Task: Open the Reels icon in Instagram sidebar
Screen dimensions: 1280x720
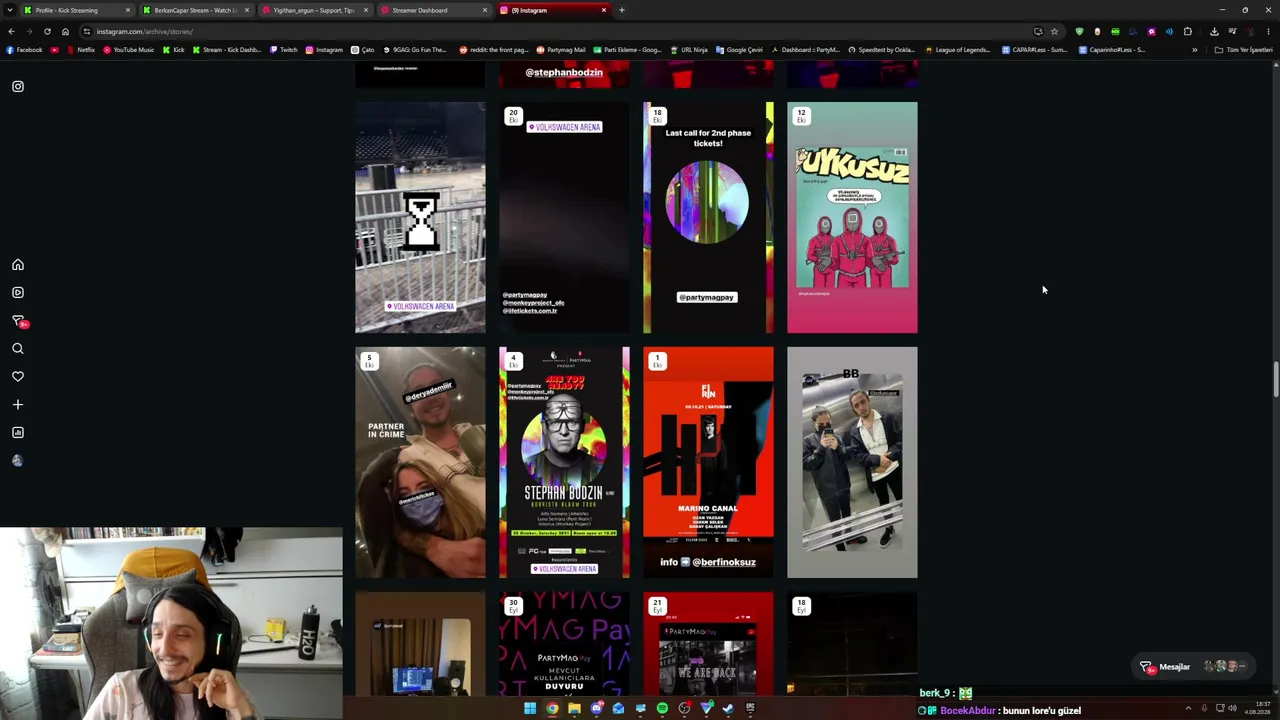Action: click(x=18, y=293)
